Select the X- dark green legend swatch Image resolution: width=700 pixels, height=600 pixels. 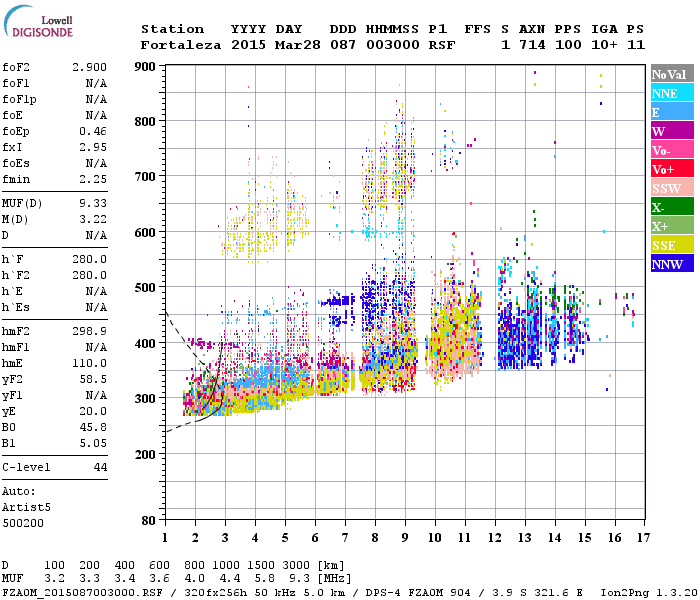(672, 207)
